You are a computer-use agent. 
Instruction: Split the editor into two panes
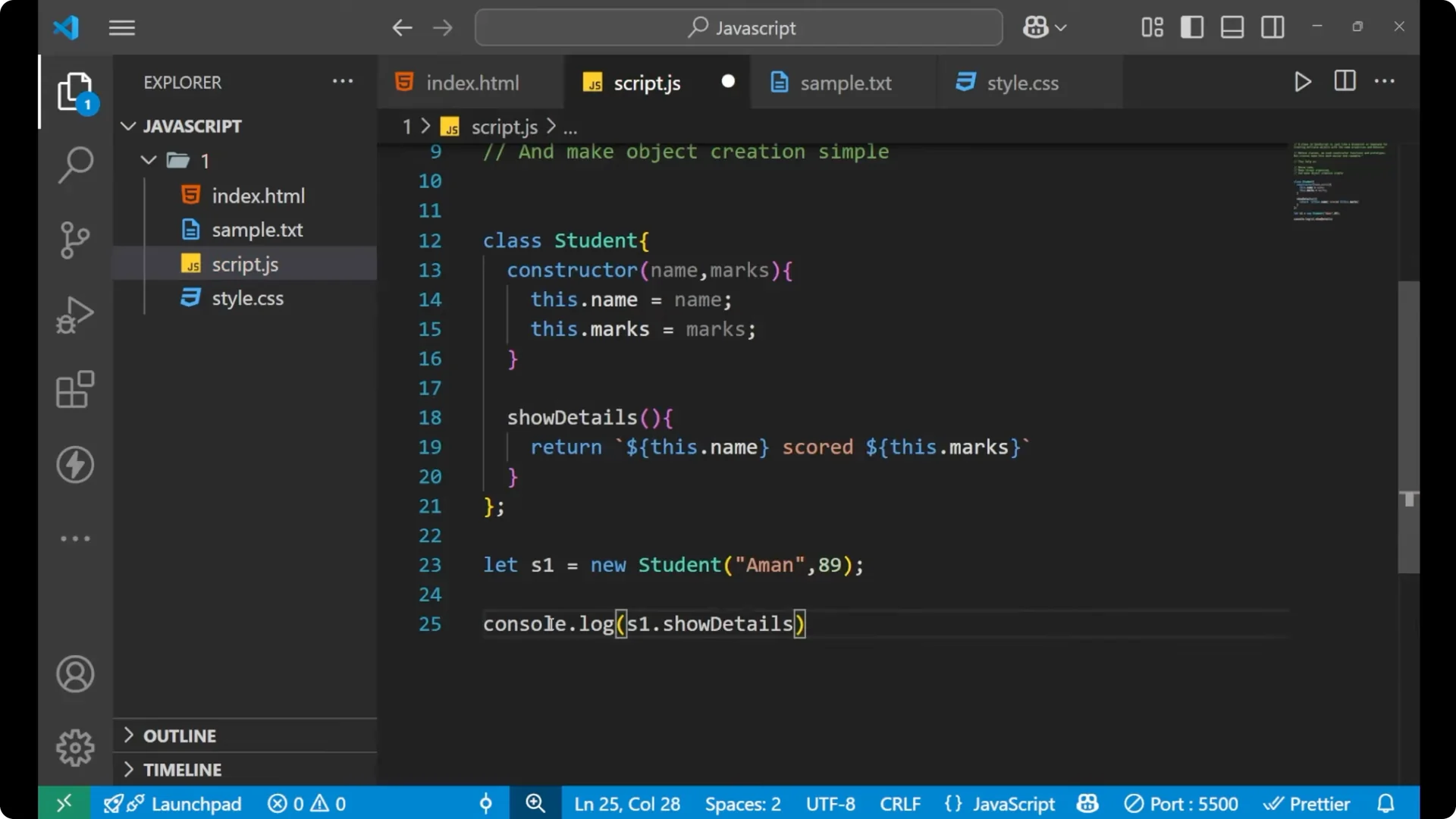click(x=1344, y=81)
